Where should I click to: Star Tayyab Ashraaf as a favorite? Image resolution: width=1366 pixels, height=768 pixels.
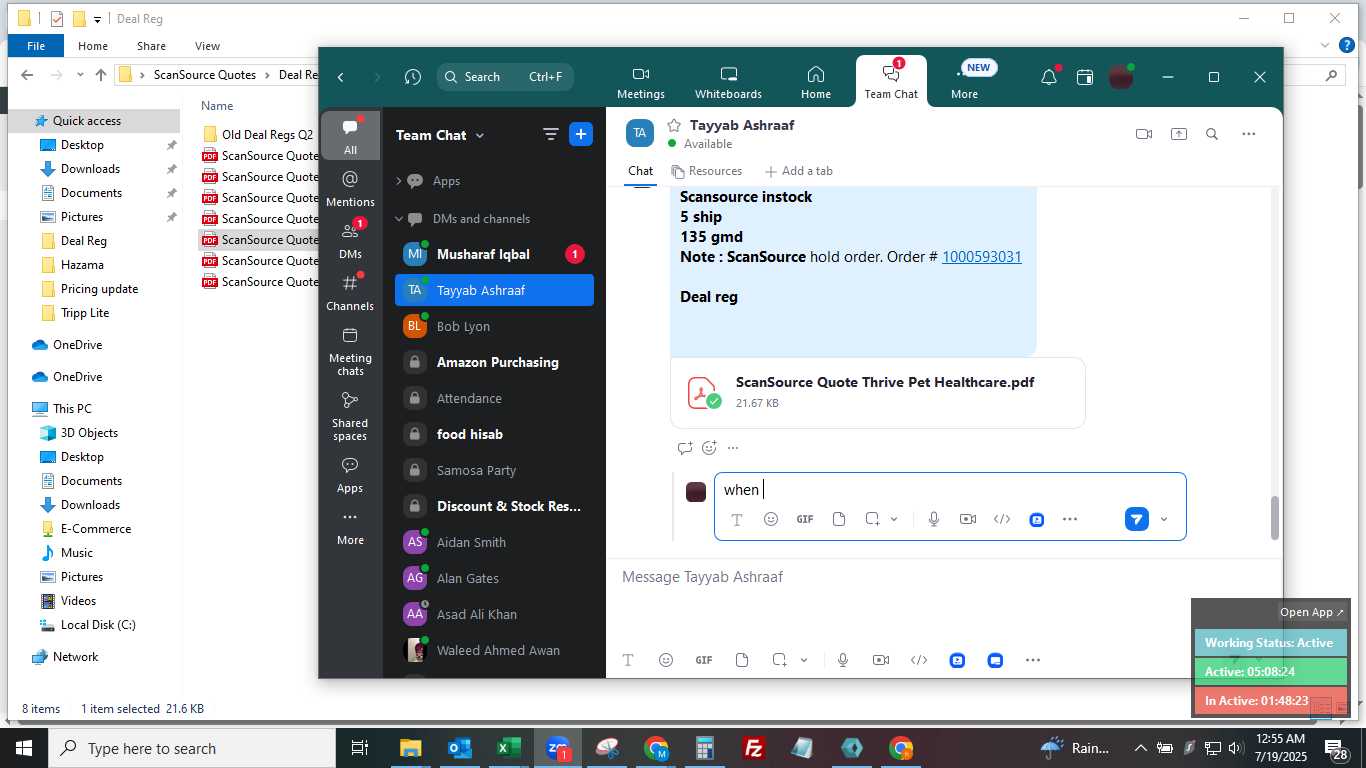674,125
